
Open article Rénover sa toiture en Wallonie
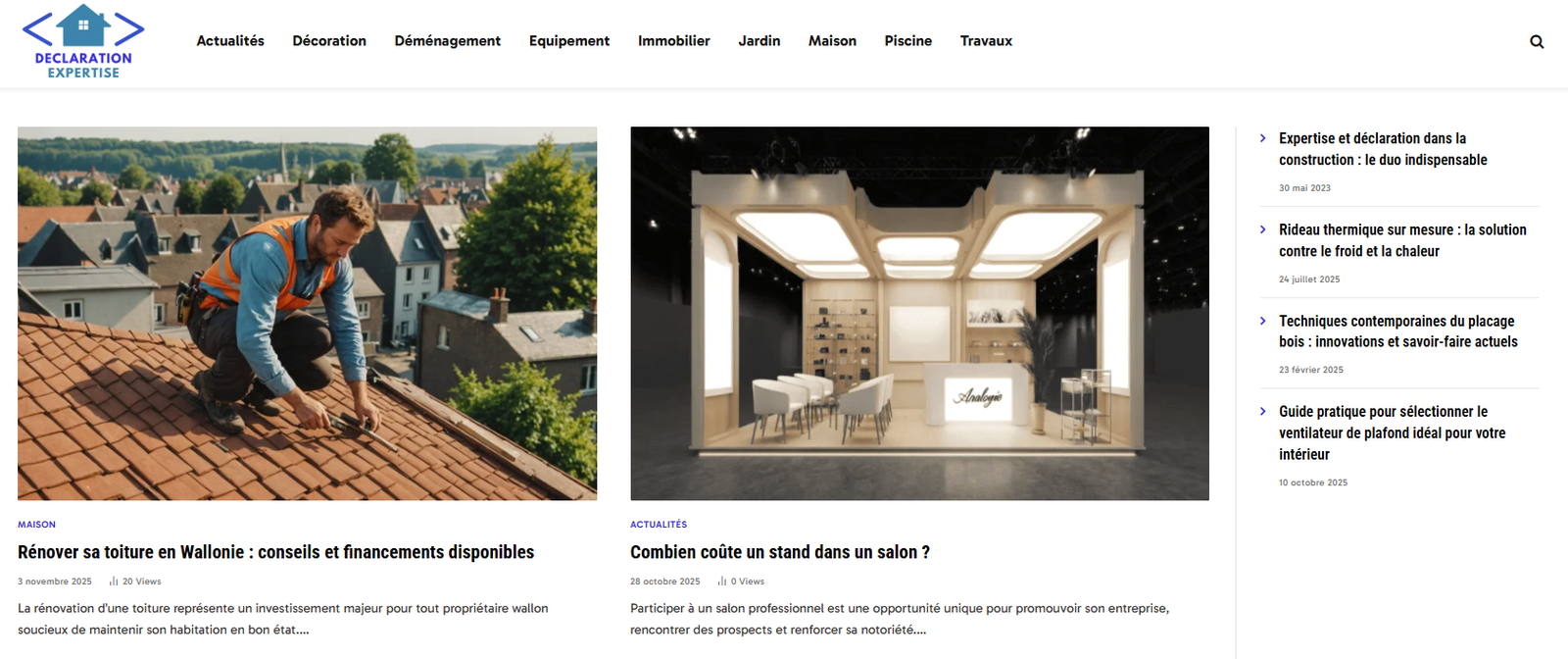click(x=275, y=552)
